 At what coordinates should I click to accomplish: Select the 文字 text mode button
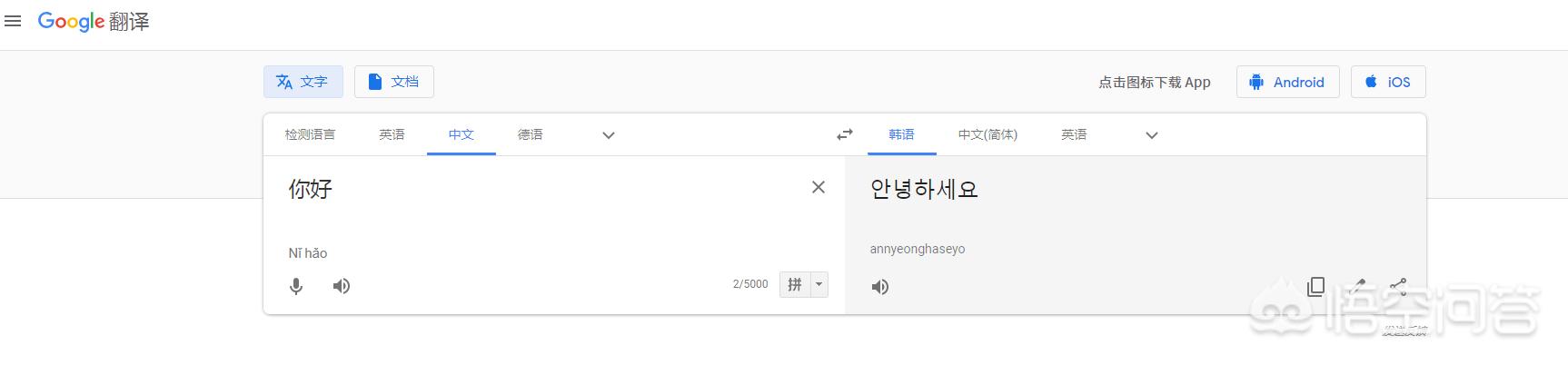pyautogui.click(x=303, y=82)
